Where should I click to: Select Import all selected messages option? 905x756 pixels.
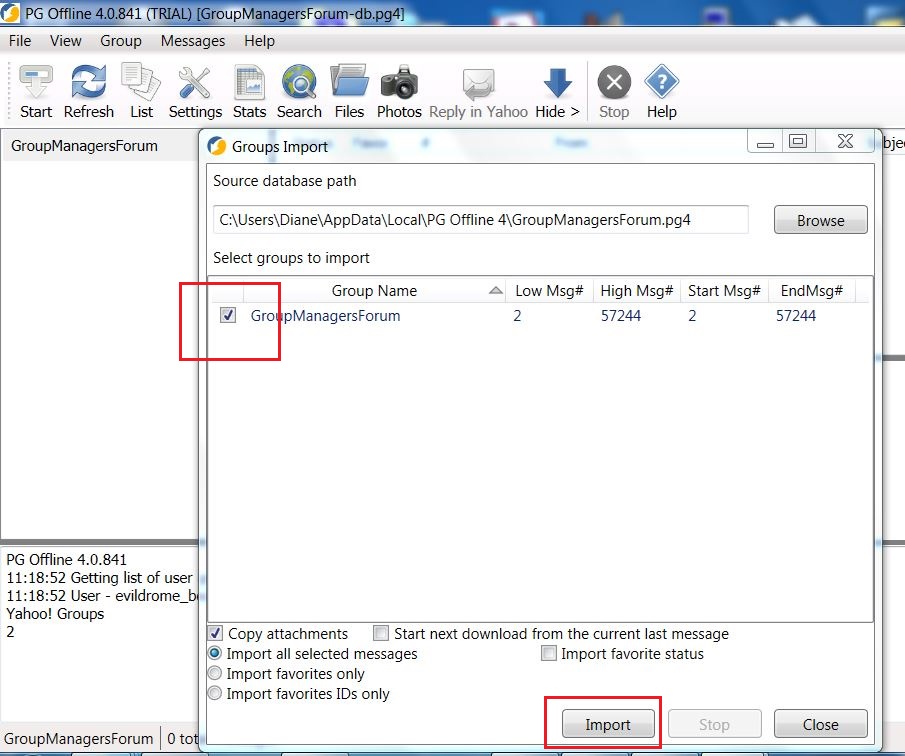tap(215, 653)
